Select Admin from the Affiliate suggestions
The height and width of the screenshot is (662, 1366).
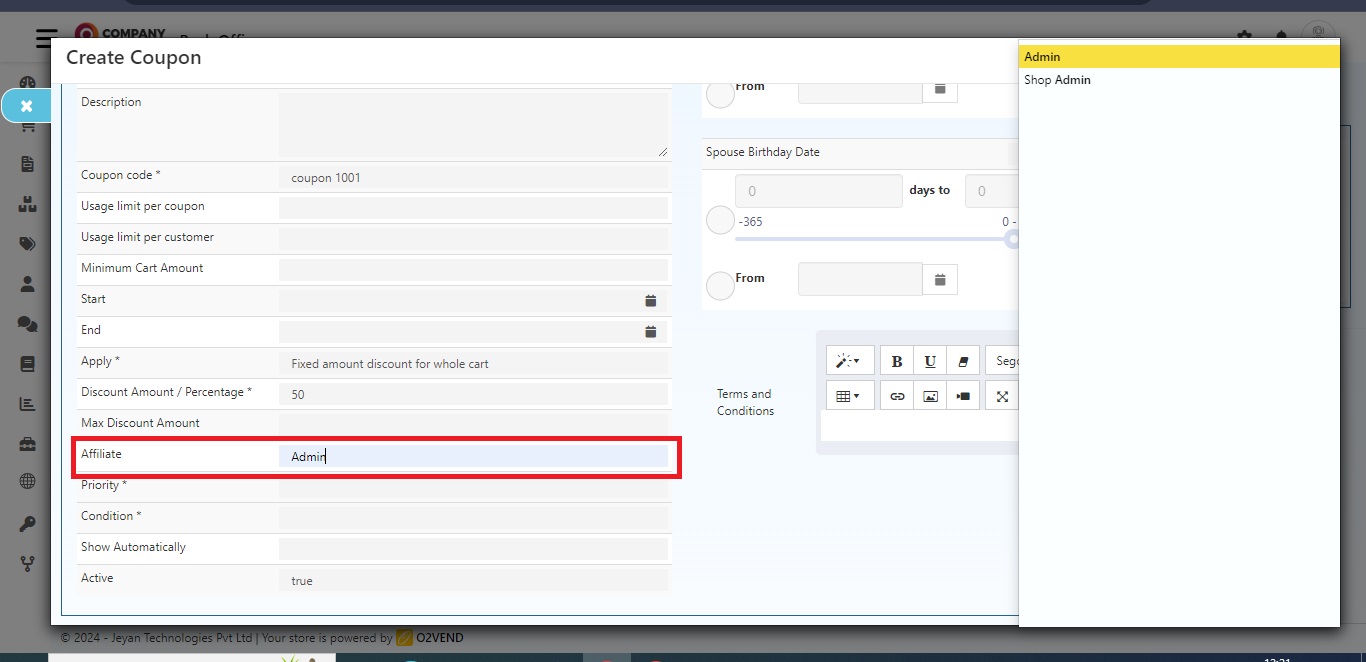(1042, 56)
